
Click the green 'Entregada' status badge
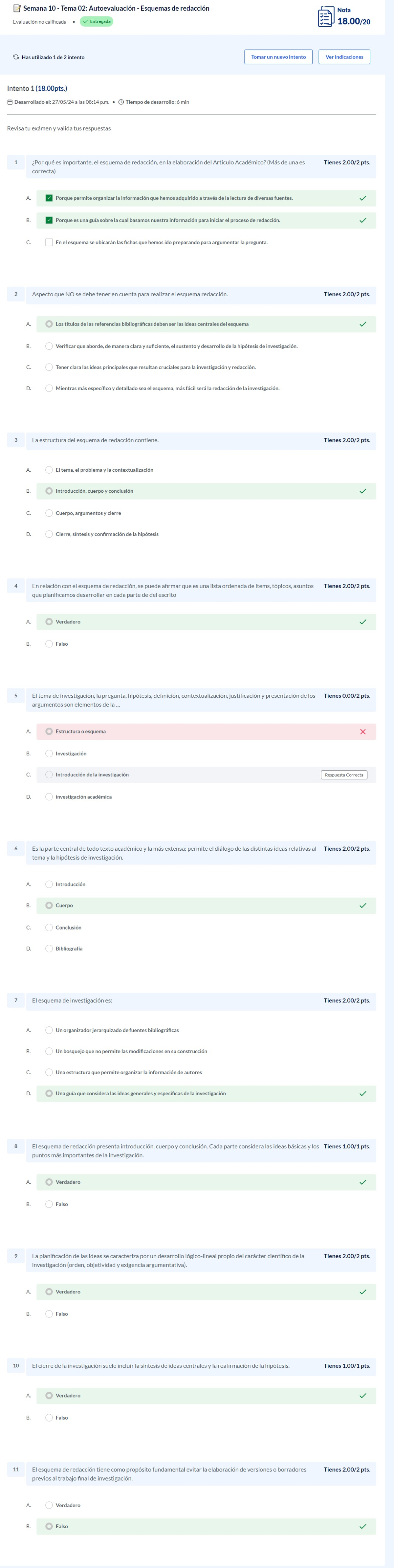(x=97, y=22)
